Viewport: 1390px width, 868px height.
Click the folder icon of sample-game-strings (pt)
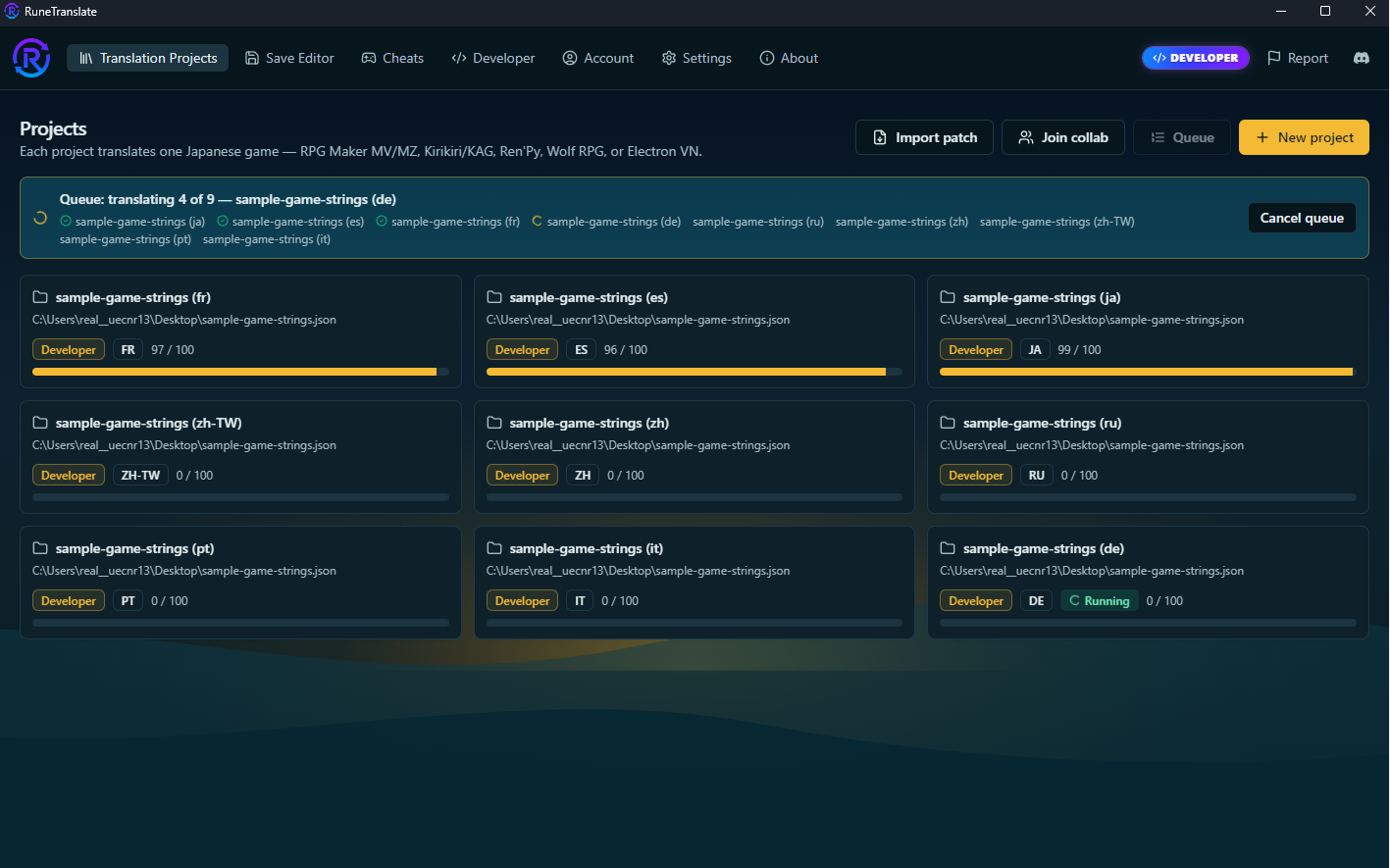pyautogui.click(x=40, y=548)
